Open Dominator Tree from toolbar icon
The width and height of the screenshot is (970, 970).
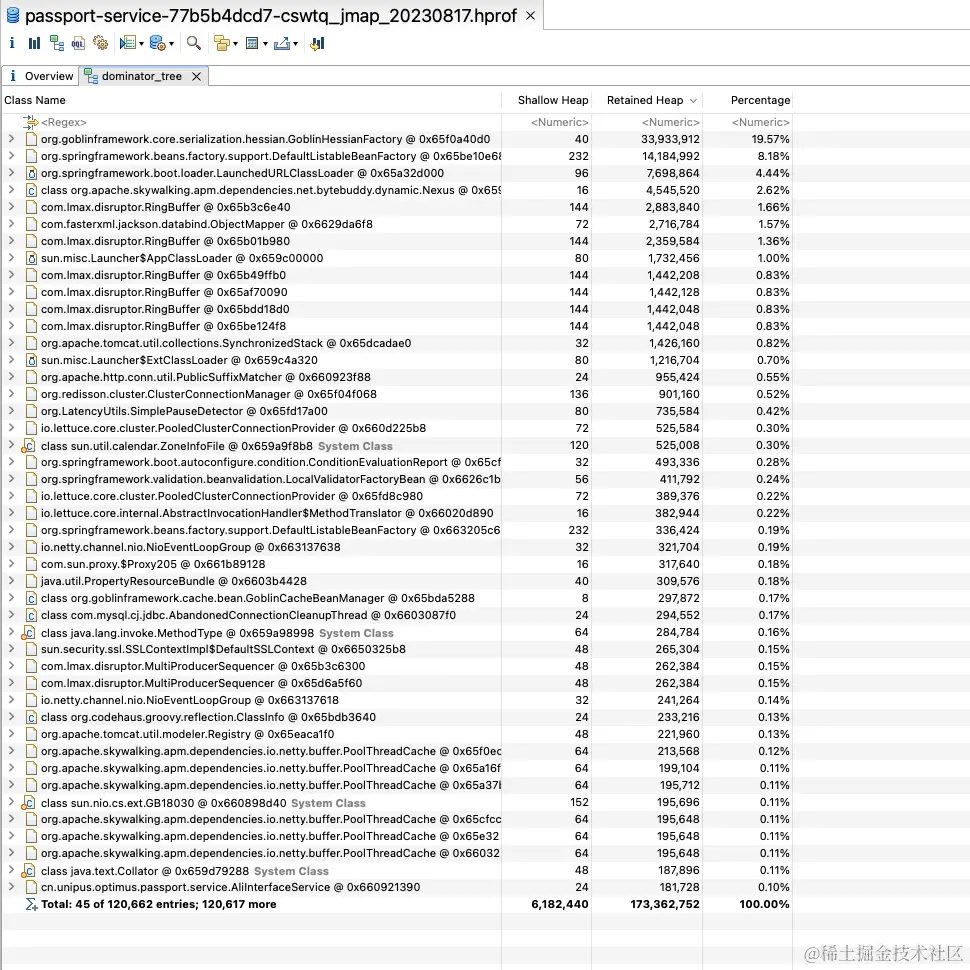coord(57,43)
